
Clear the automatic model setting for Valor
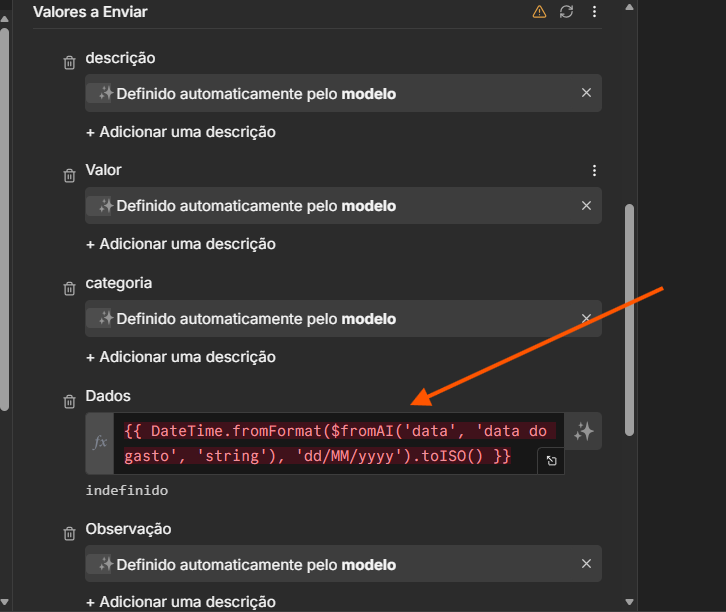tap(586, 206)
